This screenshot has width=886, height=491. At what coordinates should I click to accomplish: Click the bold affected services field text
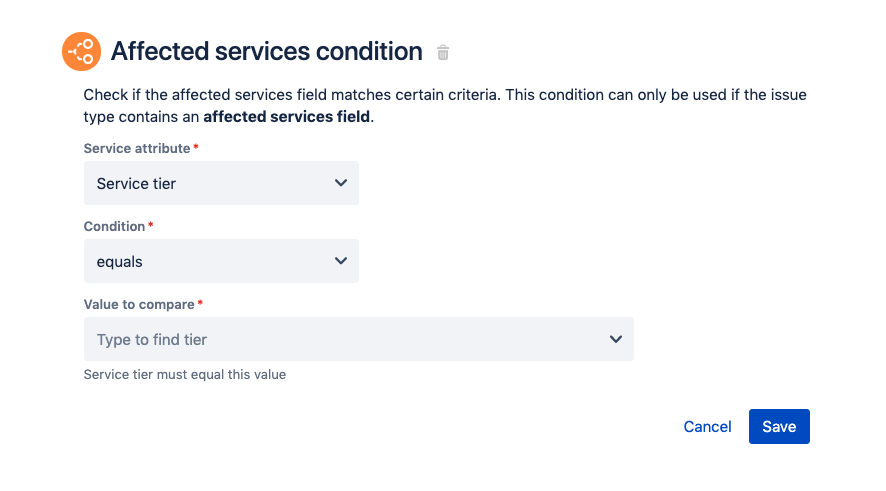(287, 117)
